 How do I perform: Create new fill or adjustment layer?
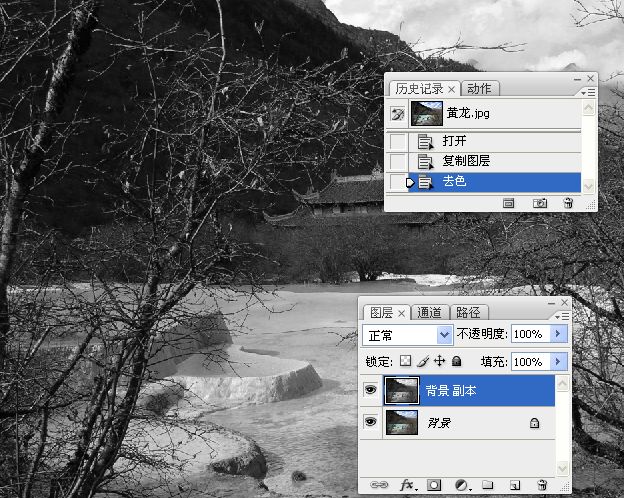(462, 485)
